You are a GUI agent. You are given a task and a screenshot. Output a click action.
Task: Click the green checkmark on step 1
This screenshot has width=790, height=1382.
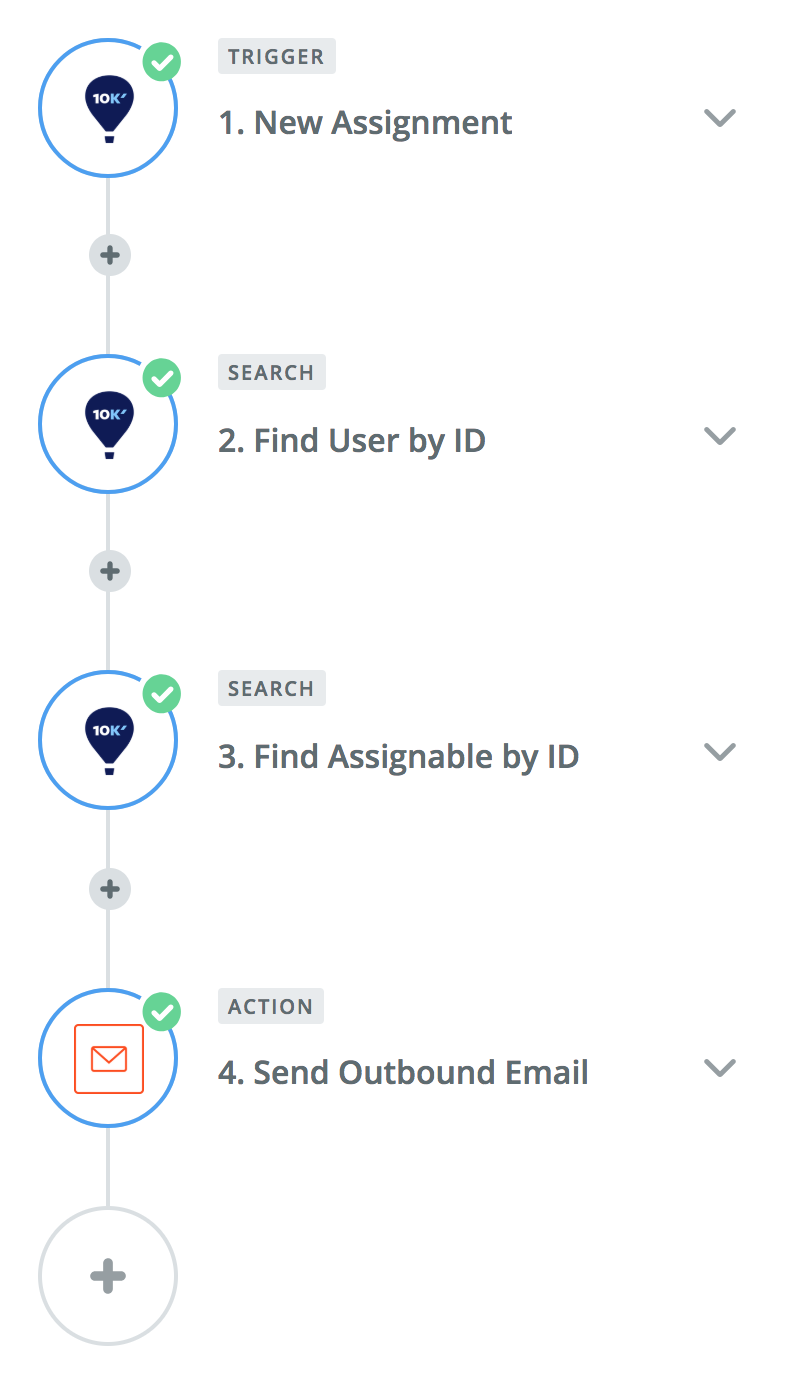pyautogui.click(x=162, y=63)
